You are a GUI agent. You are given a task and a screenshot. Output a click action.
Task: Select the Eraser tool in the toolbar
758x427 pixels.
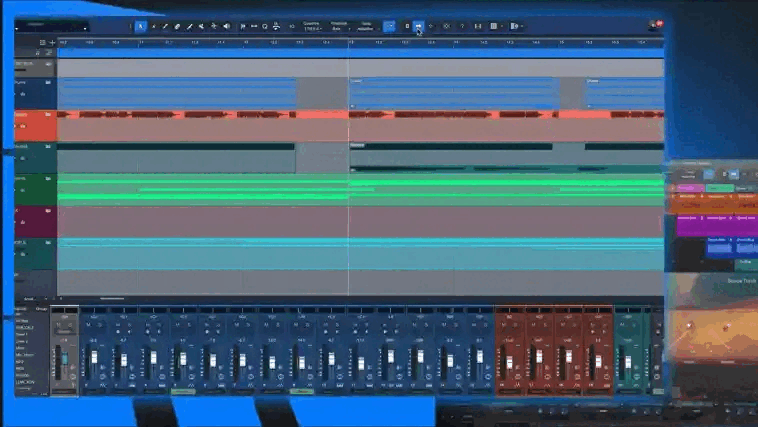[x=177, y=26]
